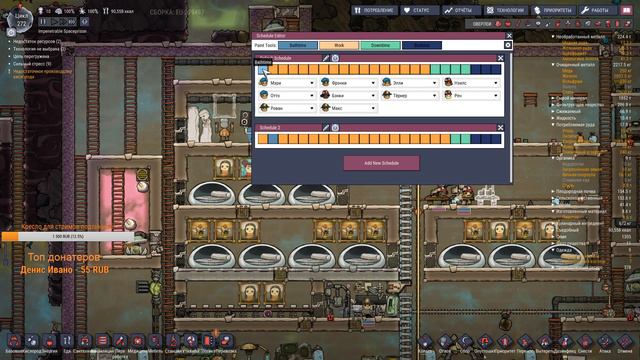Click the cycle 272 clock indicator
640x360 pixels.
(21, 20)
